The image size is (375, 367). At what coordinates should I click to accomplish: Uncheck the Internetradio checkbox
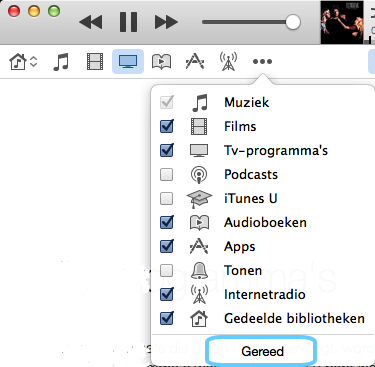click(167, 294)
